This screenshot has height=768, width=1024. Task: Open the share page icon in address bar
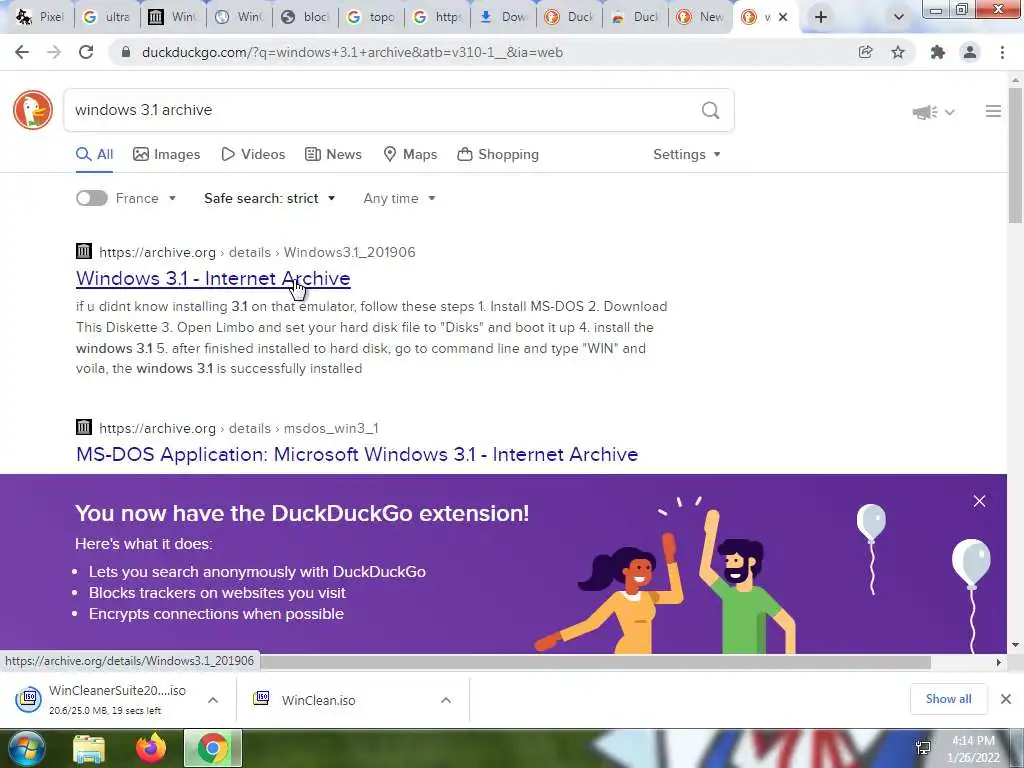(x=865, y=52)
